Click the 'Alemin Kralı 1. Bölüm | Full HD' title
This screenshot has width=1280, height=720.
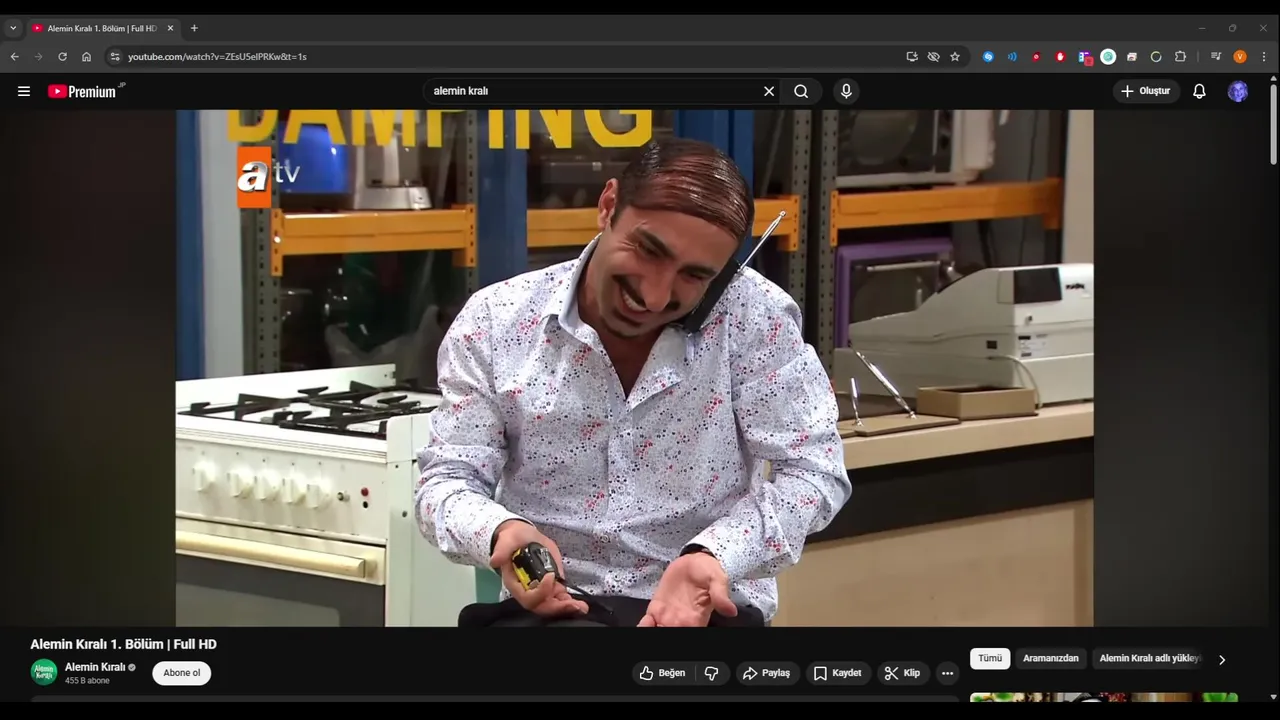click(x=123, y=644)
